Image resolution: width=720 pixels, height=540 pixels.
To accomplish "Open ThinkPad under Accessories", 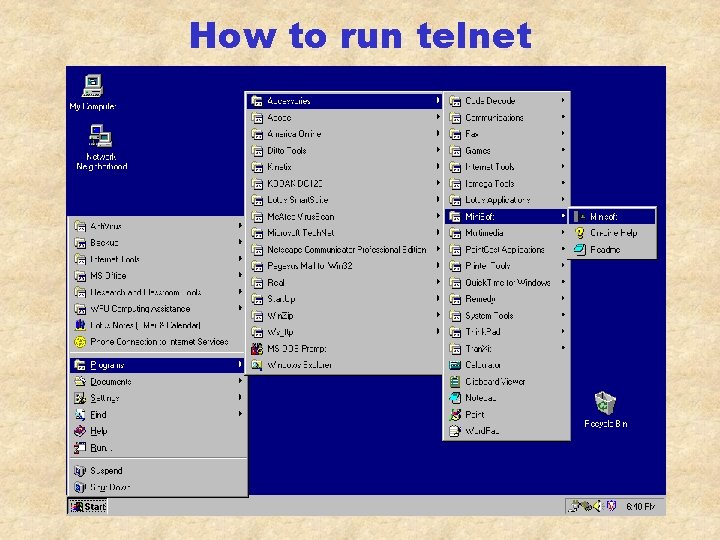I will tap(507, 332).
